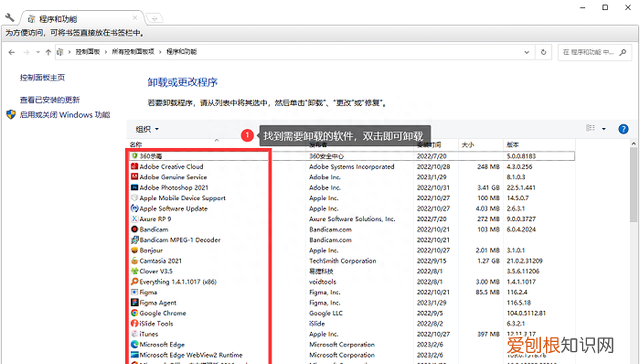
Task: Sort by the 版本 column header
Action: coord(513,145)
